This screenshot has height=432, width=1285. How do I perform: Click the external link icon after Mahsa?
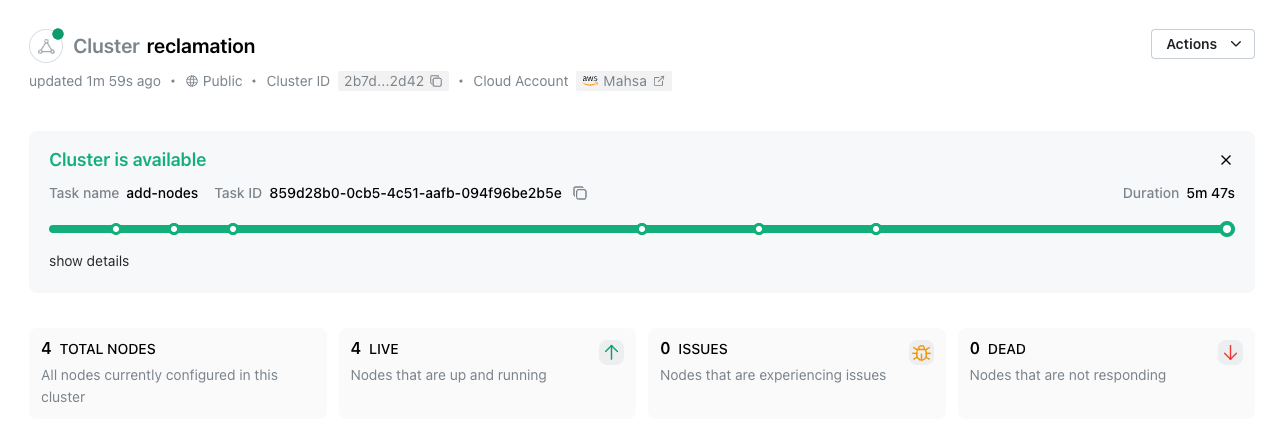pos(659,81)
